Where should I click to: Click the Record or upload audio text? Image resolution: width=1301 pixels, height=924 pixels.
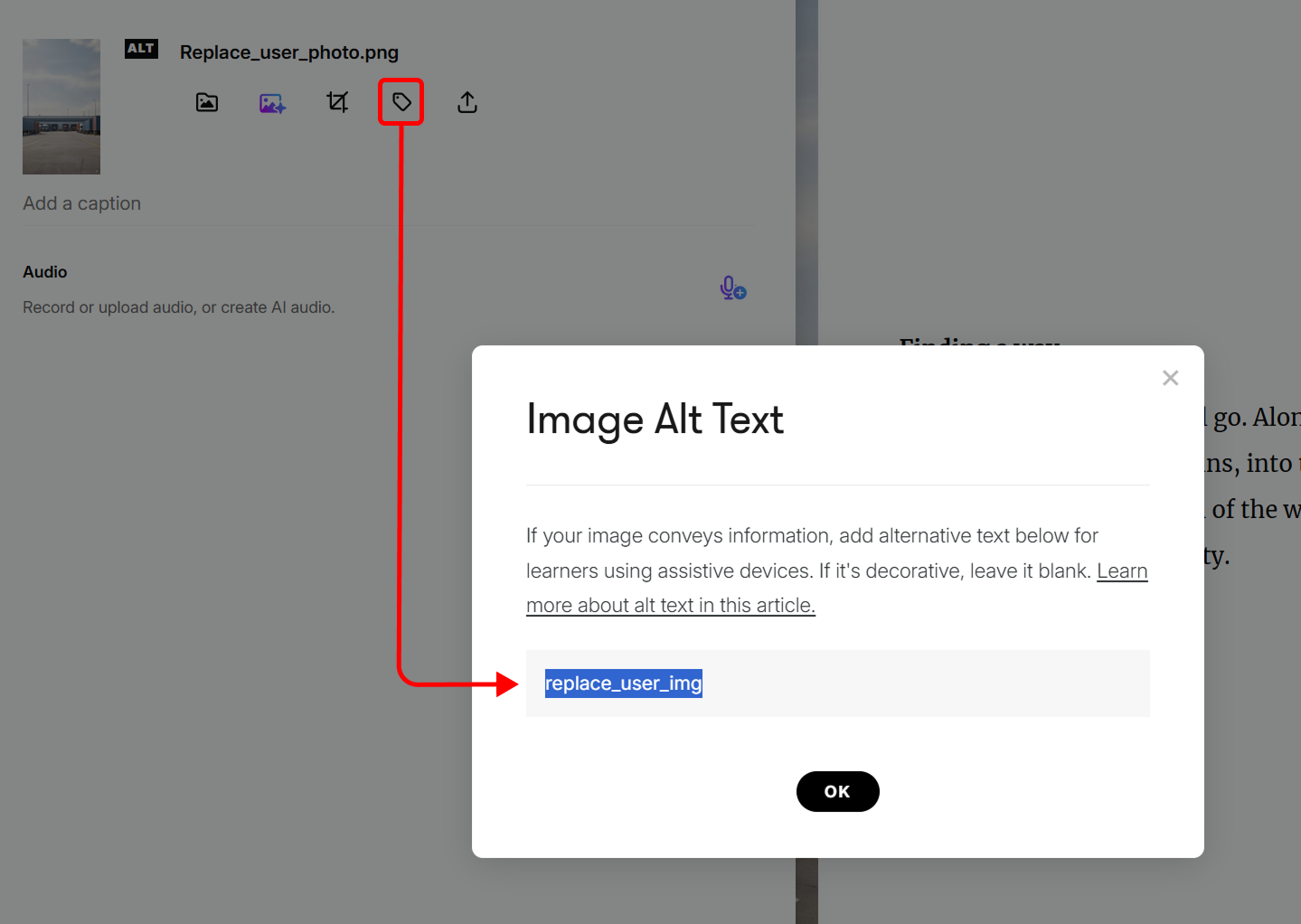pyautogui.click(x=178, y=307)
